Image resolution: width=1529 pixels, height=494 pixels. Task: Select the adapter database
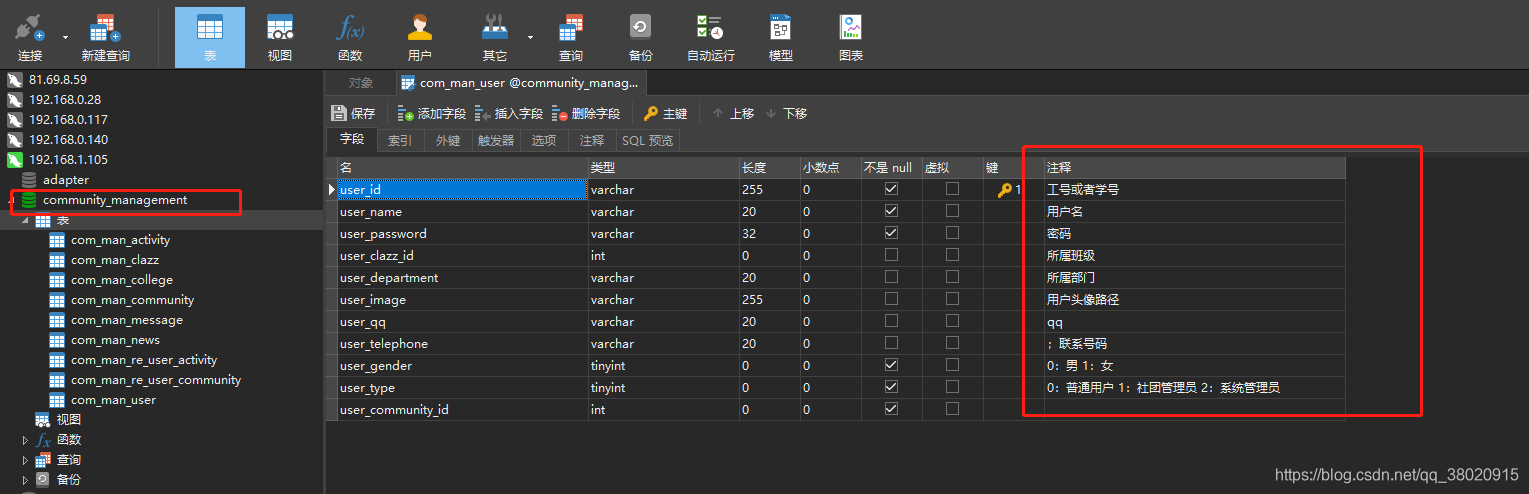[x=65, y=179]
